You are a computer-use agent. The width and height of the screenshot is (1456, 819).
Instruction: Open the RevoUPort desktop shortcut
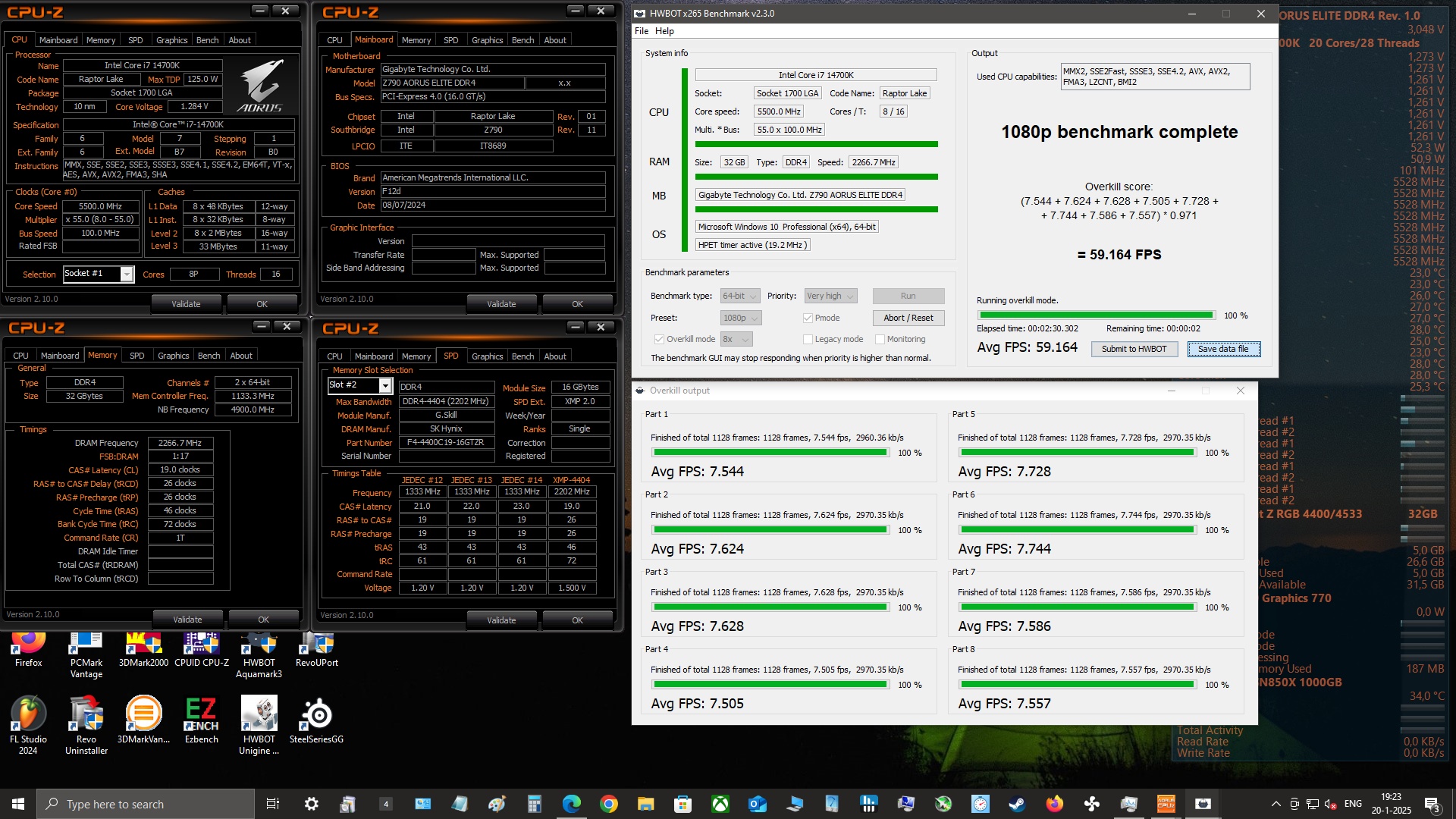(x=317, y=651)
